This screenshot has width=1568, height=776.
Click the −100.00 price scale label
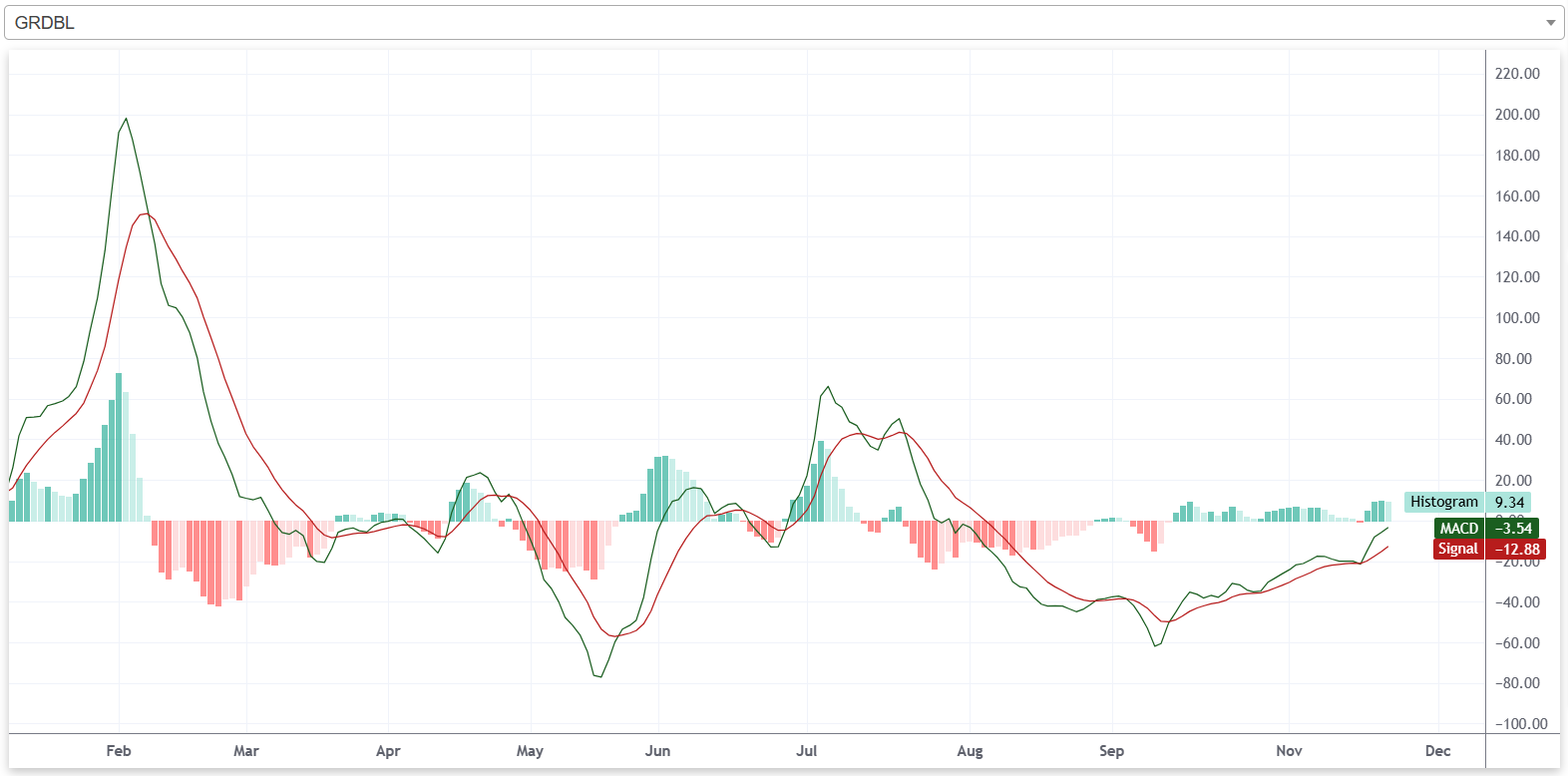click(x=1520, y=724)
